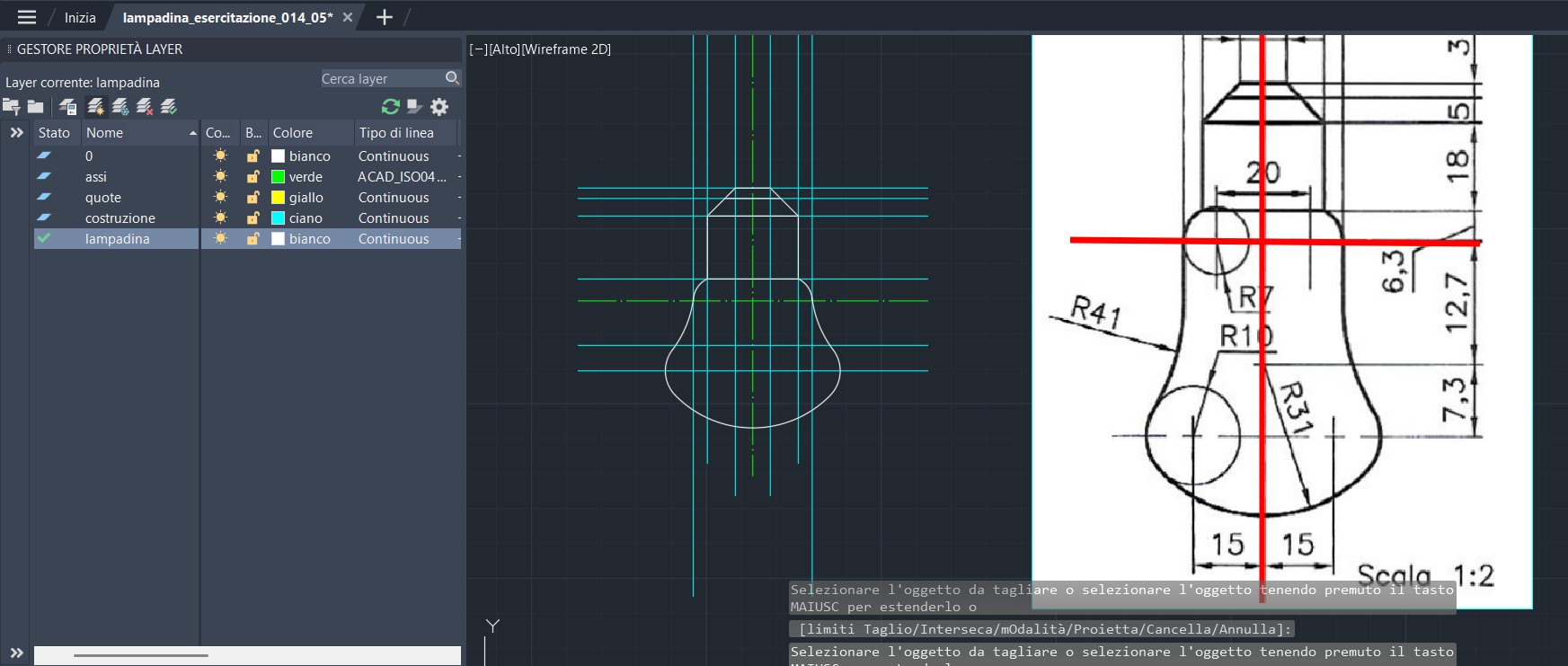The width and height of the screenshot is (1568, 666).
Task: Toggle the lock icon of layer costruzione
Action: pos(253,218)
